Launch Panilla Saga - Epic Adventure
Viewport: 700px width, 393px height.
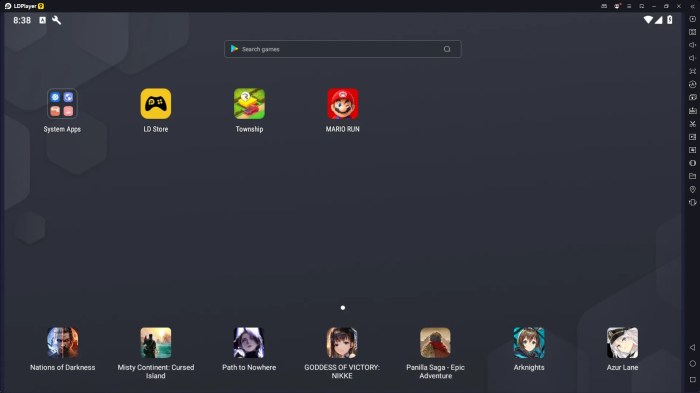coord(435,343)
